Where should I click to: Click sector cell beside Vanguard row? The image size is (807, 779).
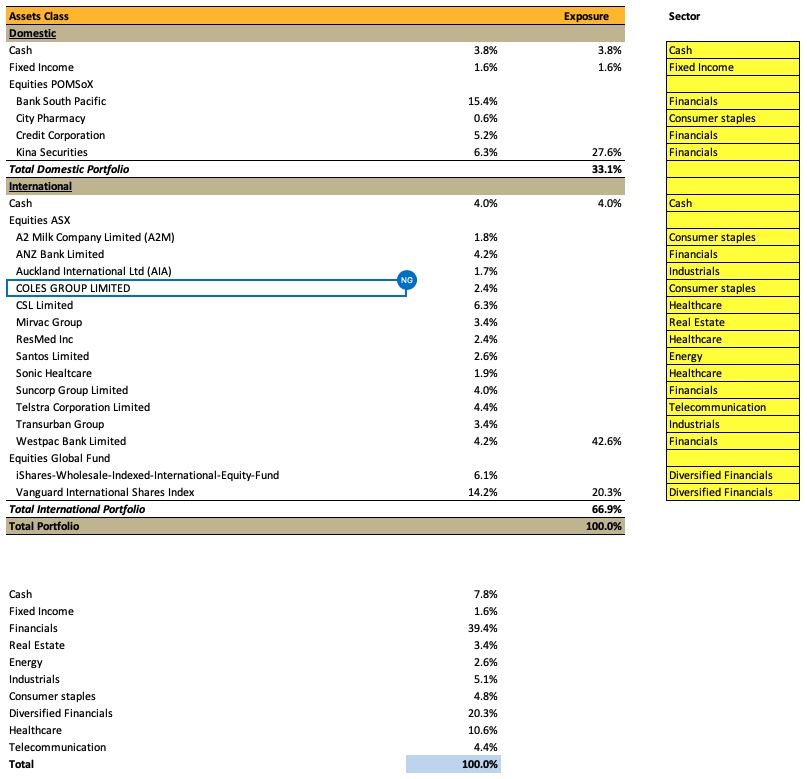click(x=732, y=492)
